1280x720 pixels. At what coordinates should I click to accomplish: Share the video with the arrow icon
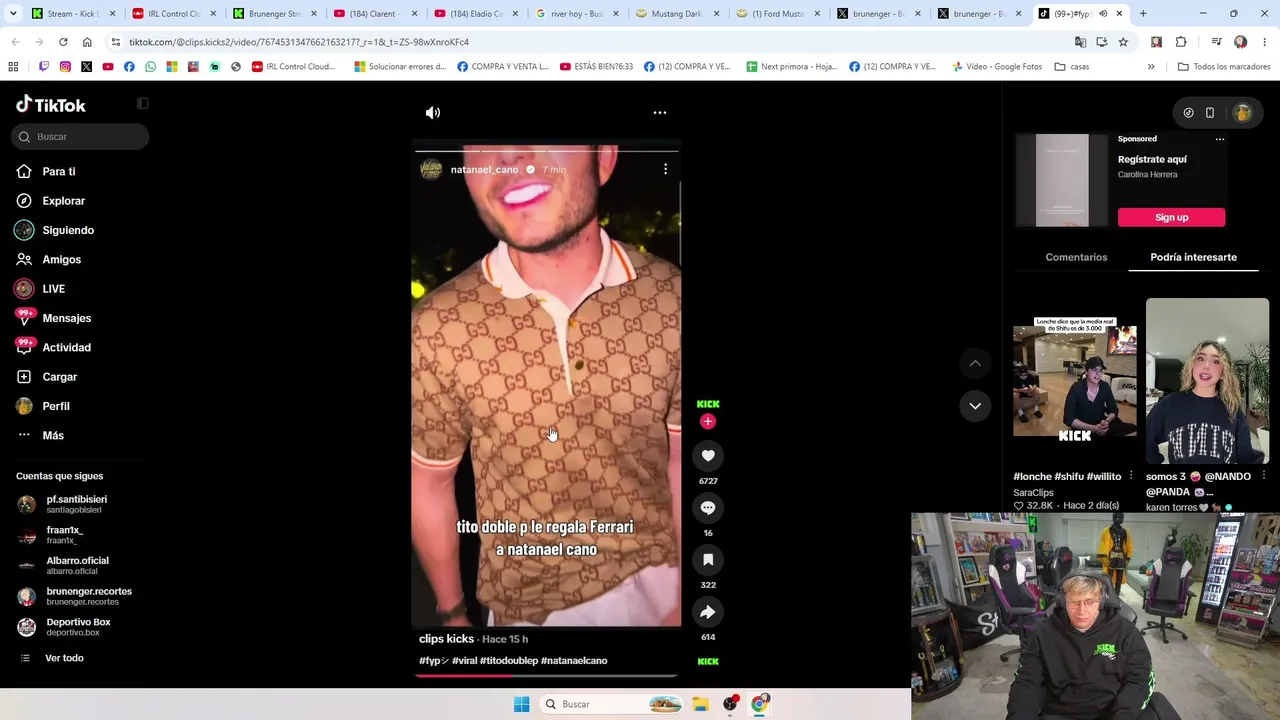tap(708, 612)
